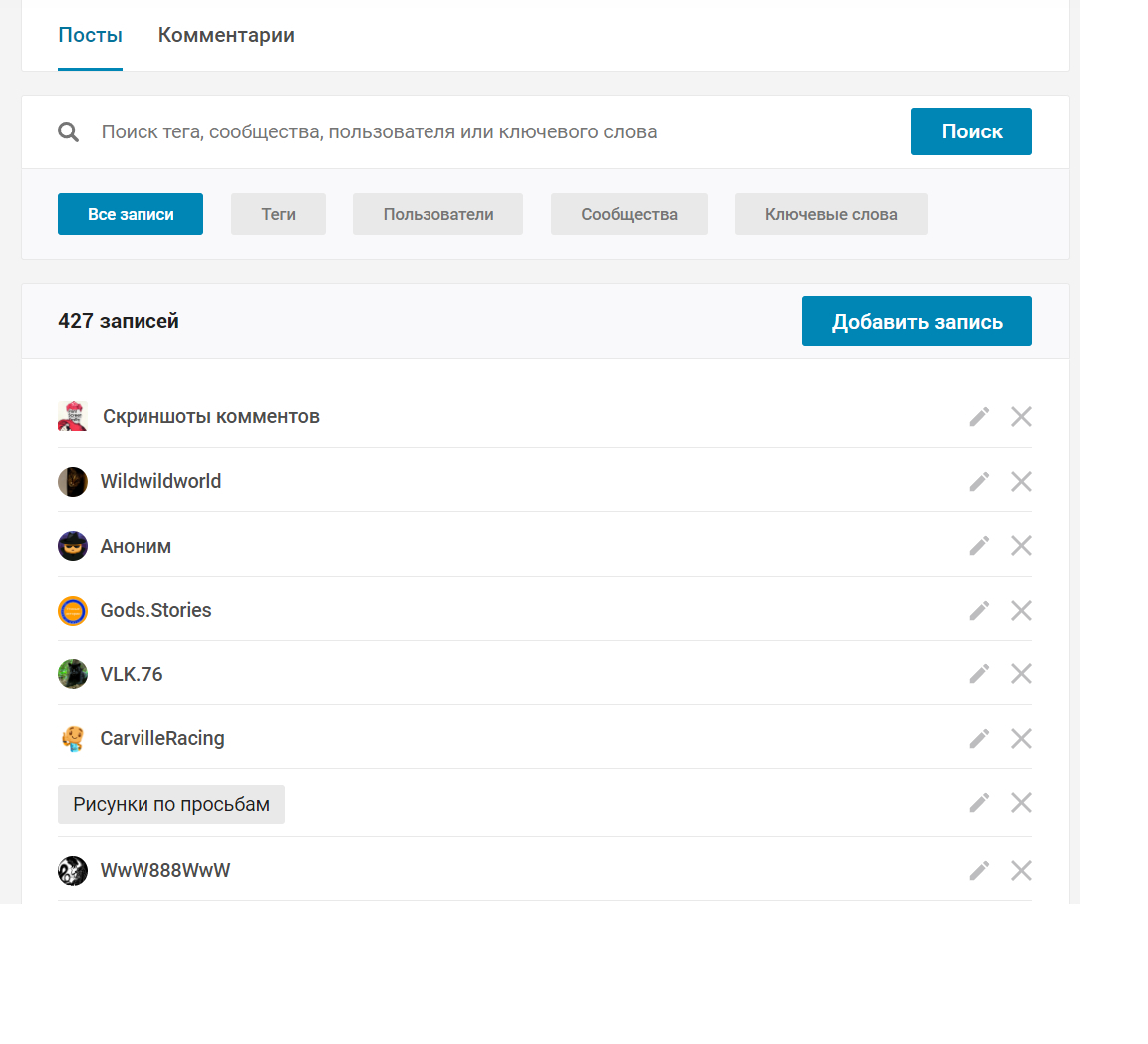
Task: Filter by Теги
Action: (278, 214)
